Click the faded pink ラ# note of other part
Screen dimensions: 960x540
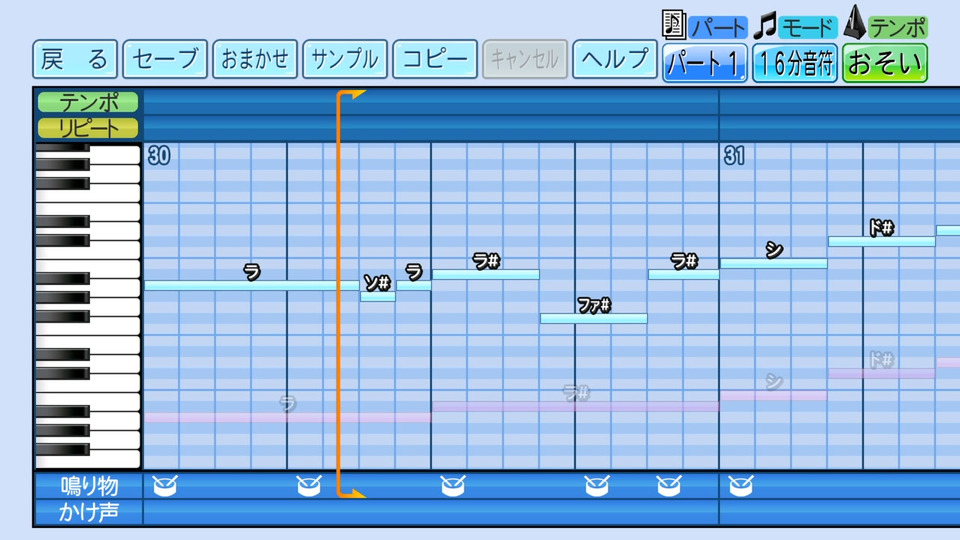coord(576,407)
